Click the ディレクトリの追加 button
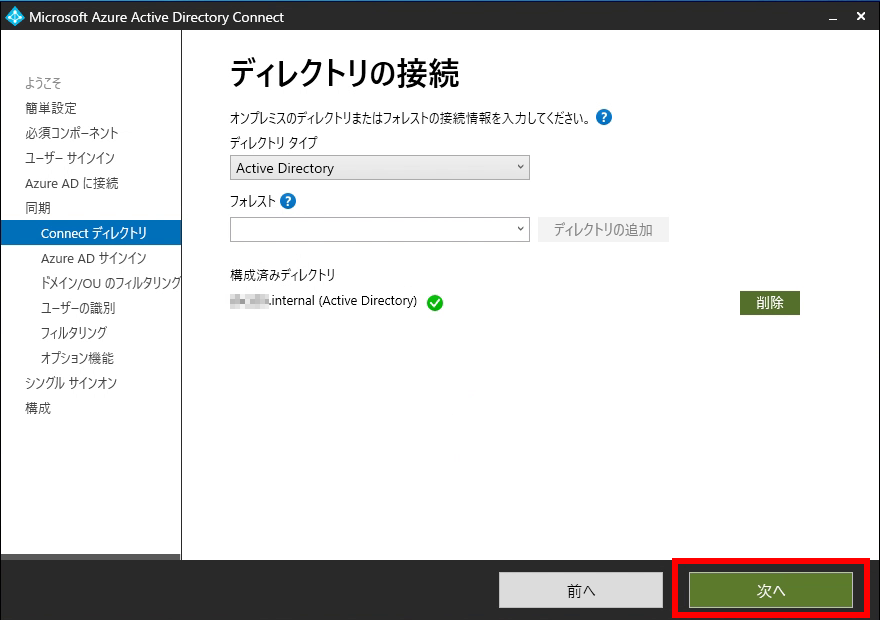Image resolution: width=880 pixels, height=620 pixels. [603, 229]
